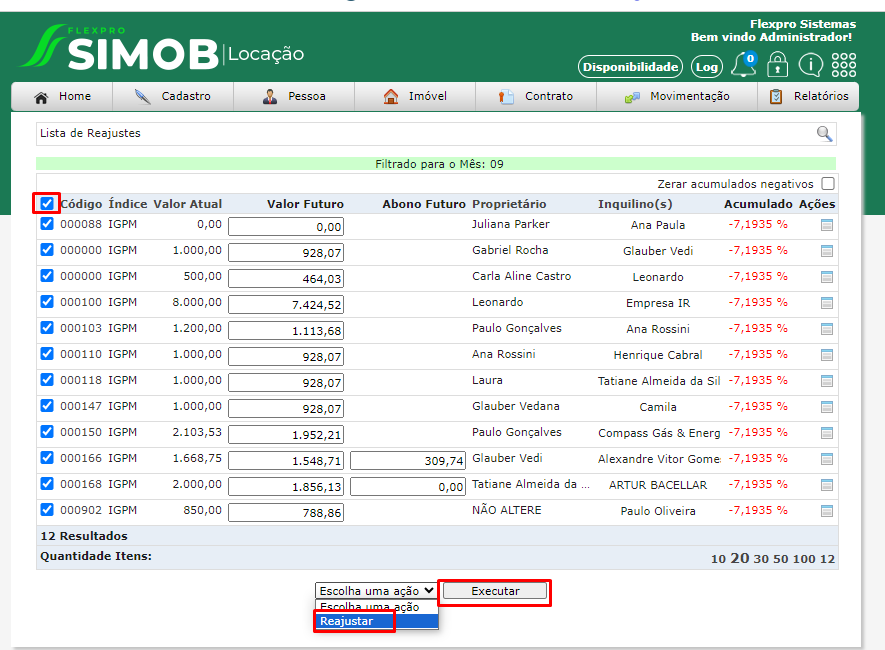This screenshot has width=885, height=650.
Task: Uncheck contract 000147 checkbox
Action: pos(47,405)
